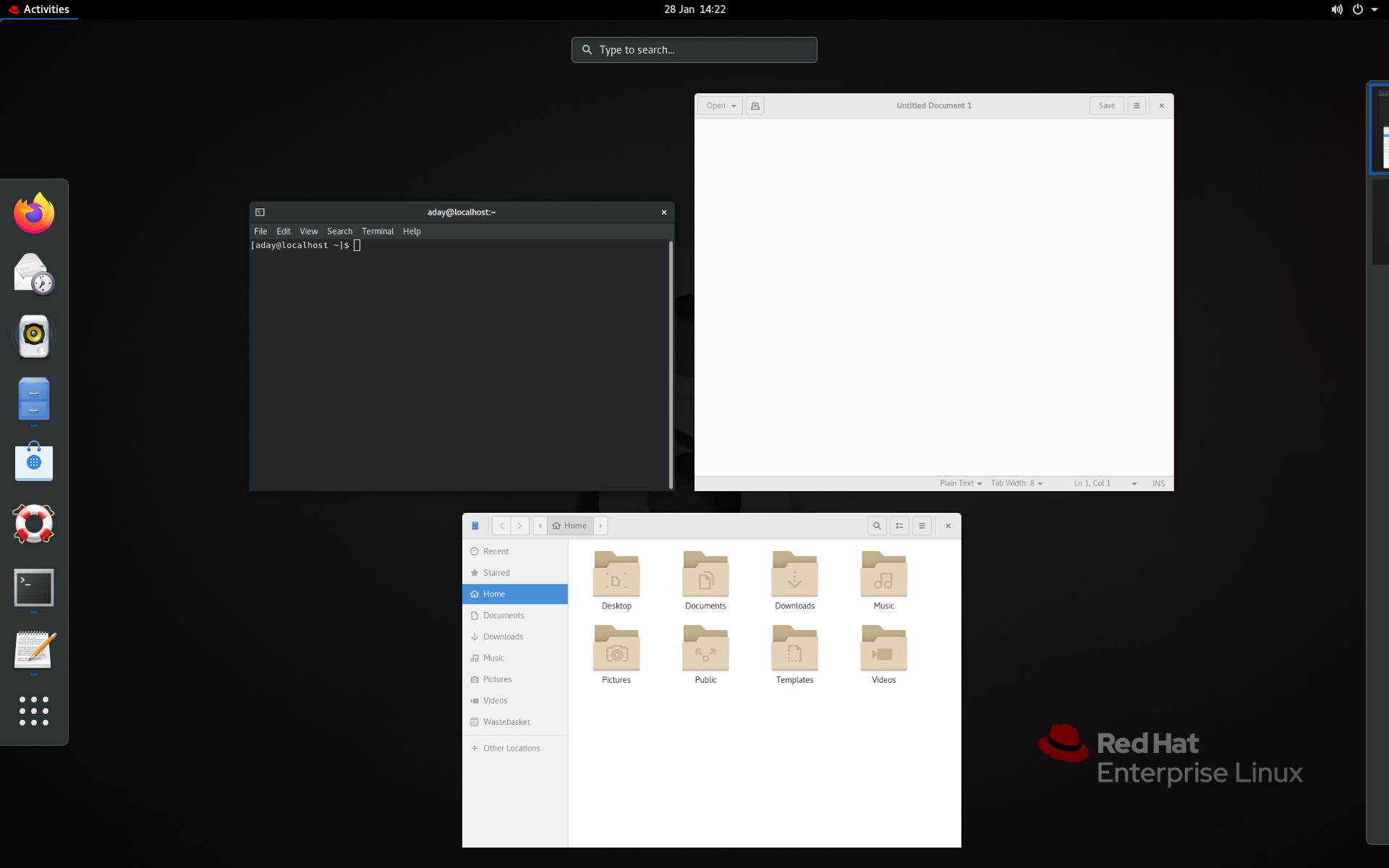This screenshot has width=1389, height=868.
Task: Open the Software shopping bag icon
Action: coord(34,461)
